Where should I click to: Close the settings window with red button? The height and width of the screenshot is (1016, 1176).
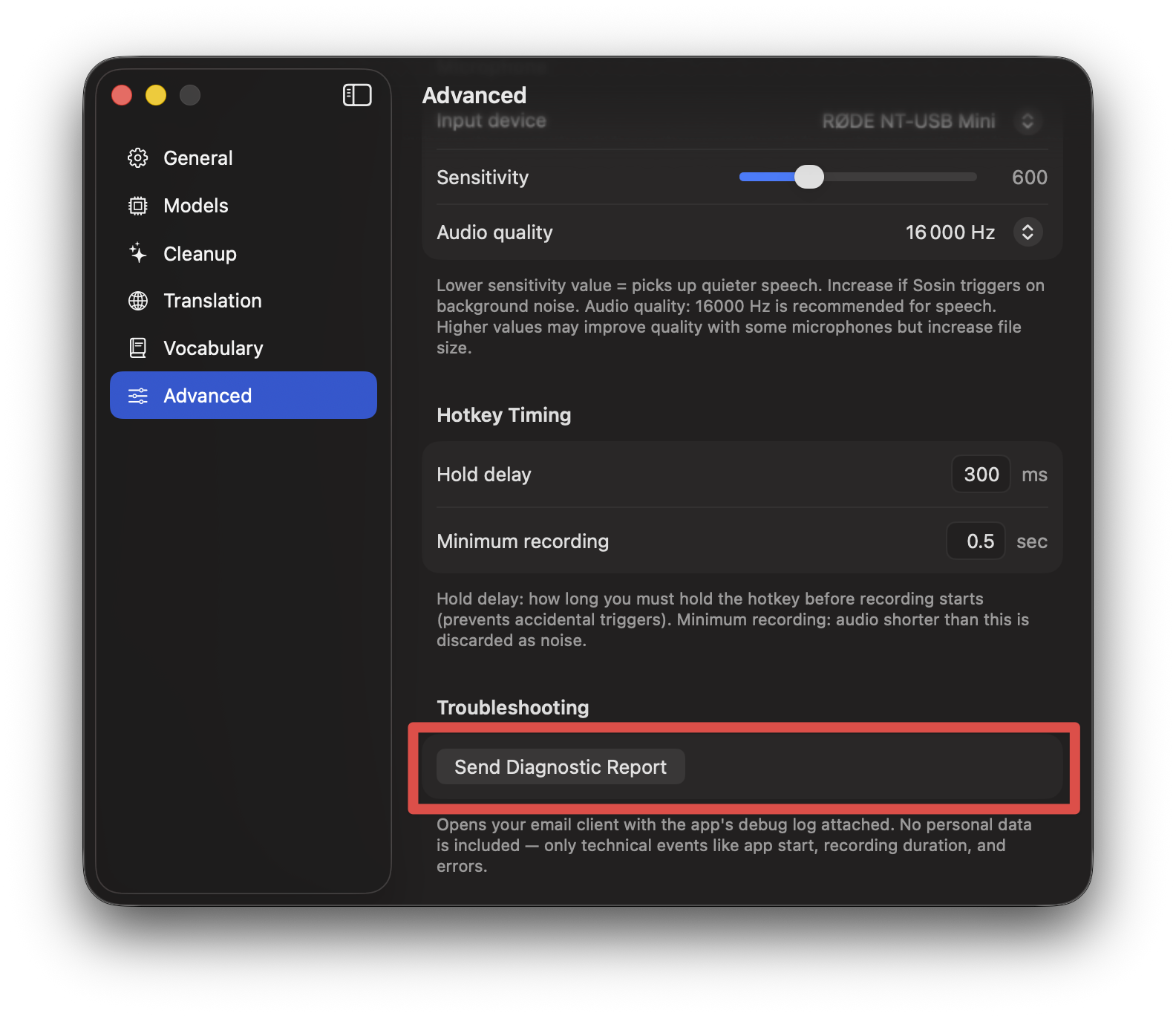(122, 95)
